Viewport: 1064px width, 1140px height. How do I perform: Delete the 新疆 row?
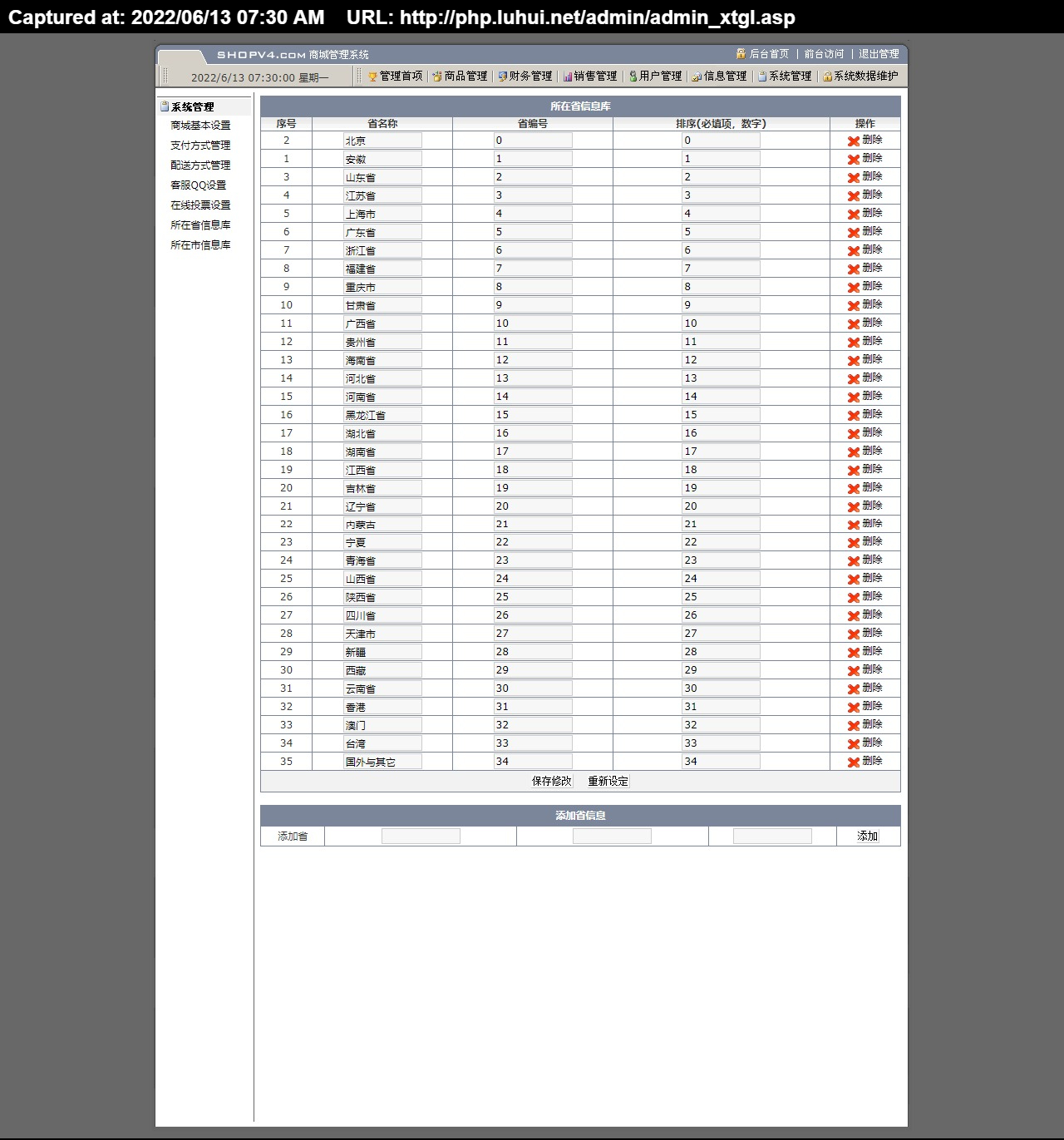click(864, 652)
